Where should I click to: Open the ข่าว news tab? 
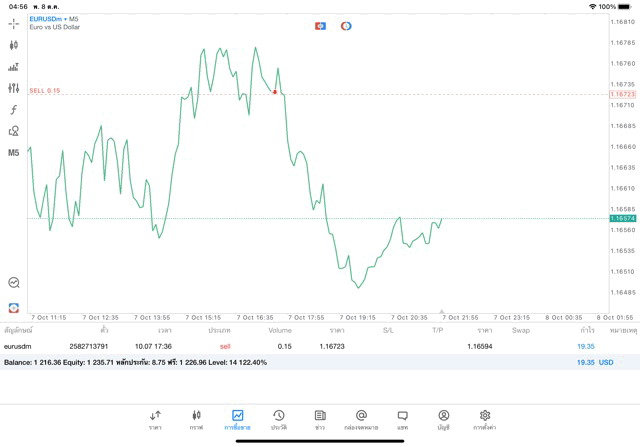[320, 419]
